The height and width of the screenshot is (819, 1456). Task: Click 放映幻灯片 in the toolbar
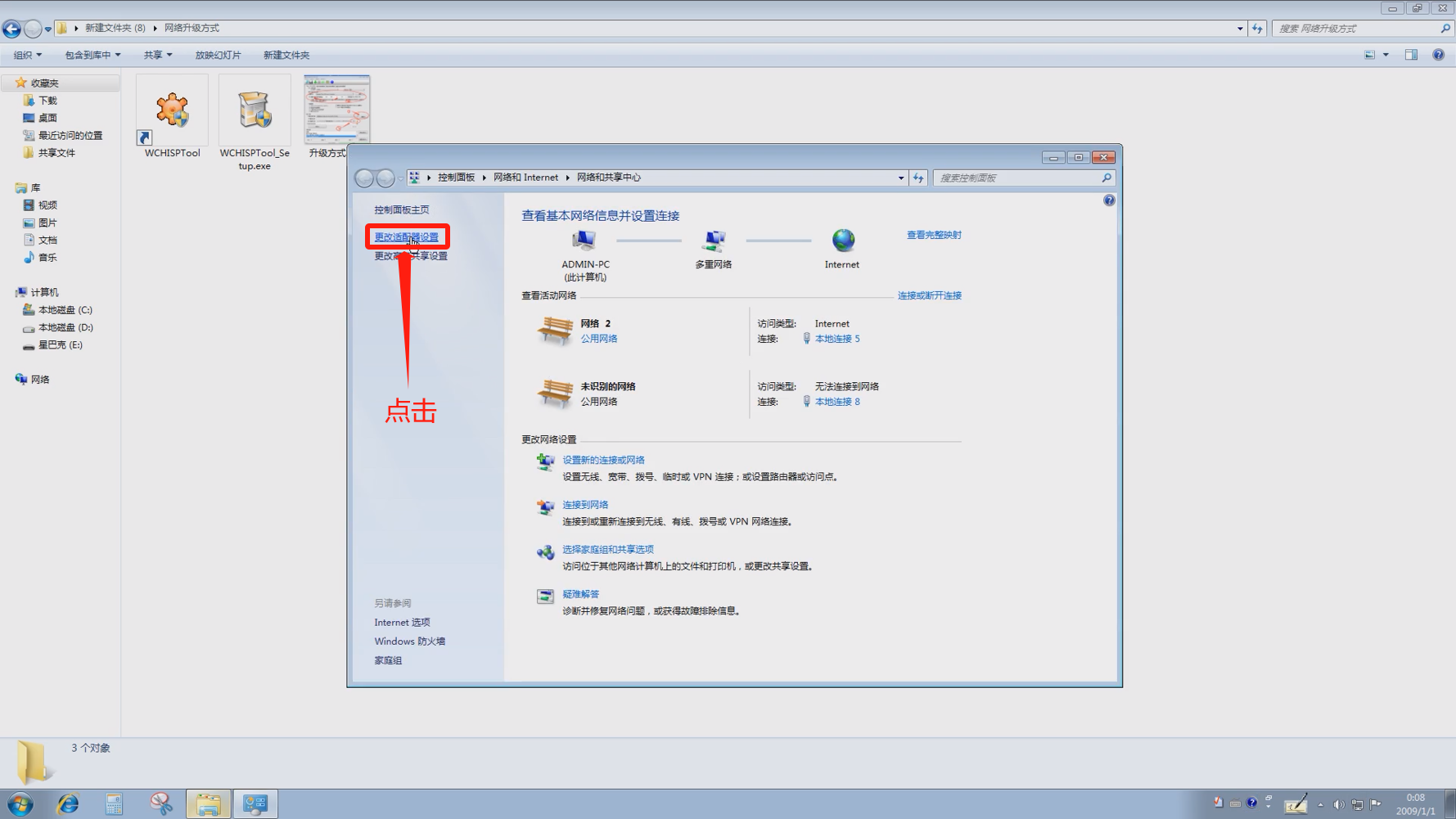coord(218,55)
